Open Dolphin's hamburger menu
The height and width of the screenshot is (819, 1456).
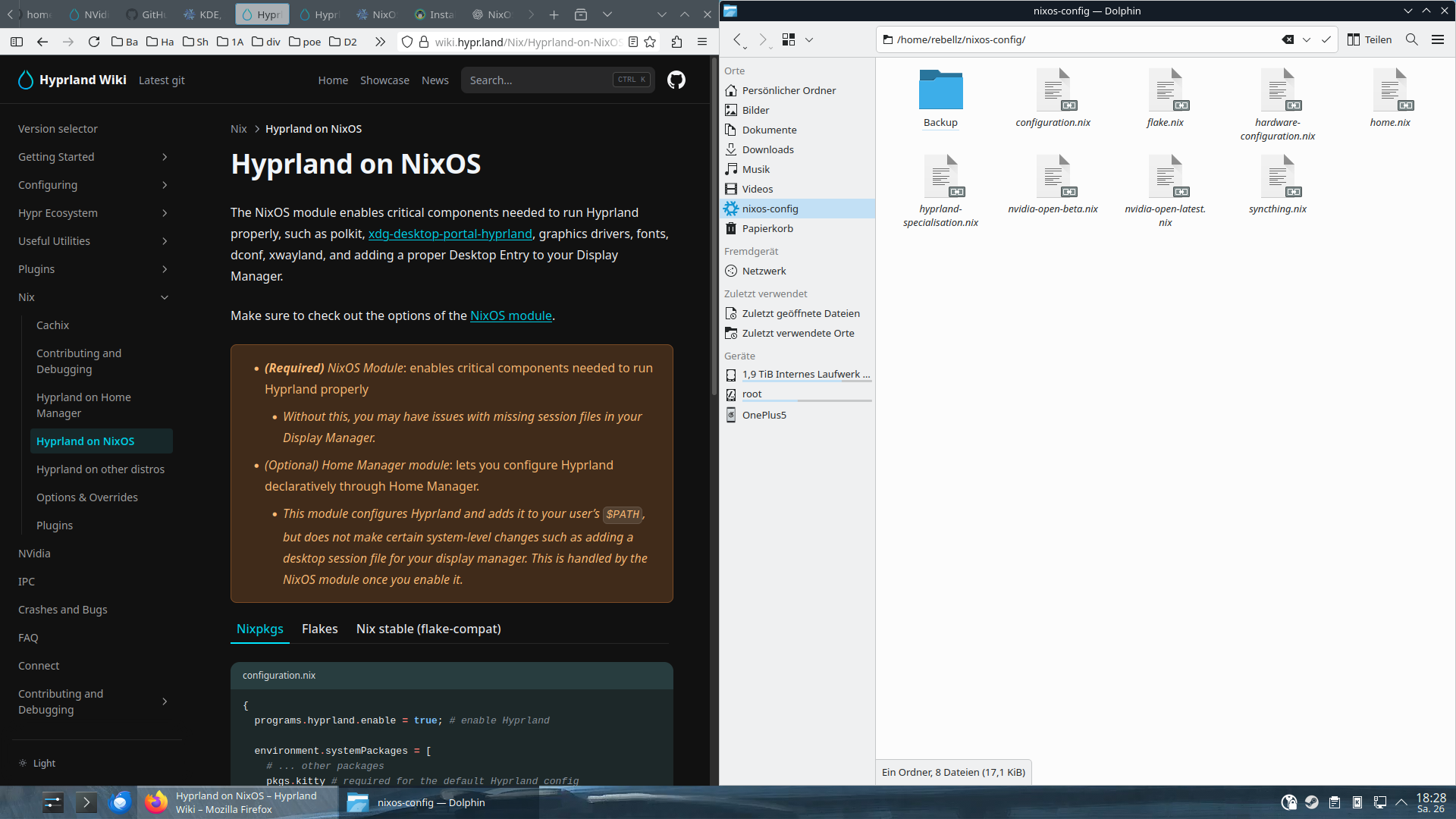pos(1437,39)
